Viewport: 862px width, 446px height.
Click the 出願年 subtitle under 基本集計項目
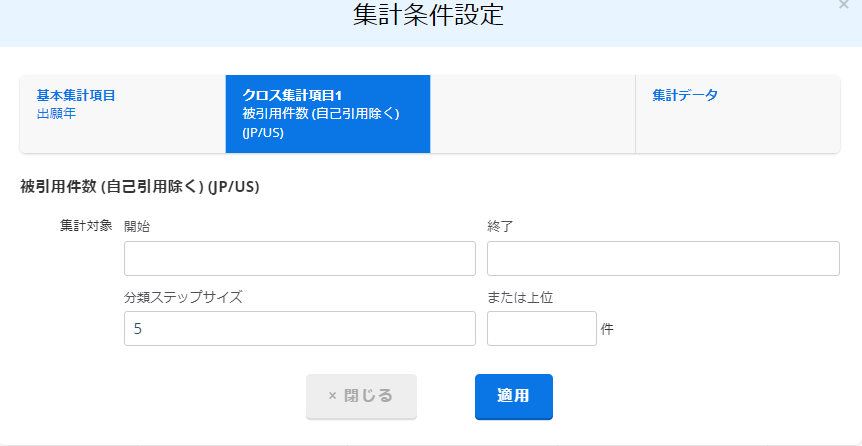coord(56,114)
